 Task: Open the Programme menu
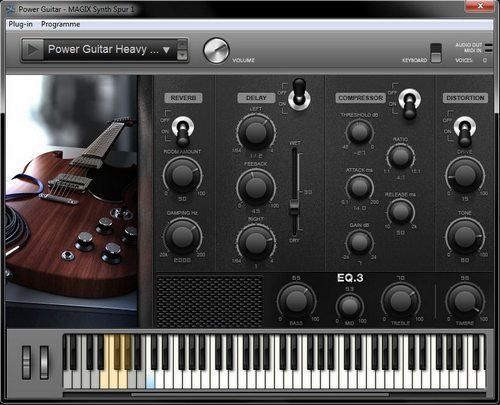tap(61, 24)
